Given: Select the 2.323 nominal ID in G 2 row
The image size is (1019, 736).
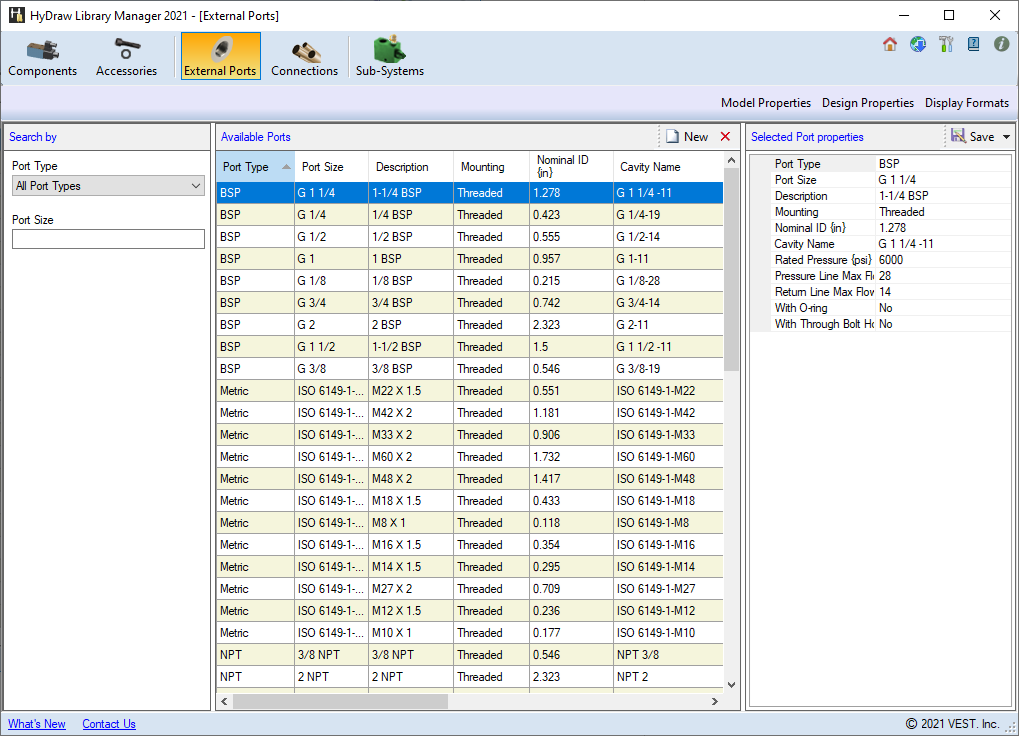Looking at the screenshot, I should pyautogui.click(x=571, y=325).
